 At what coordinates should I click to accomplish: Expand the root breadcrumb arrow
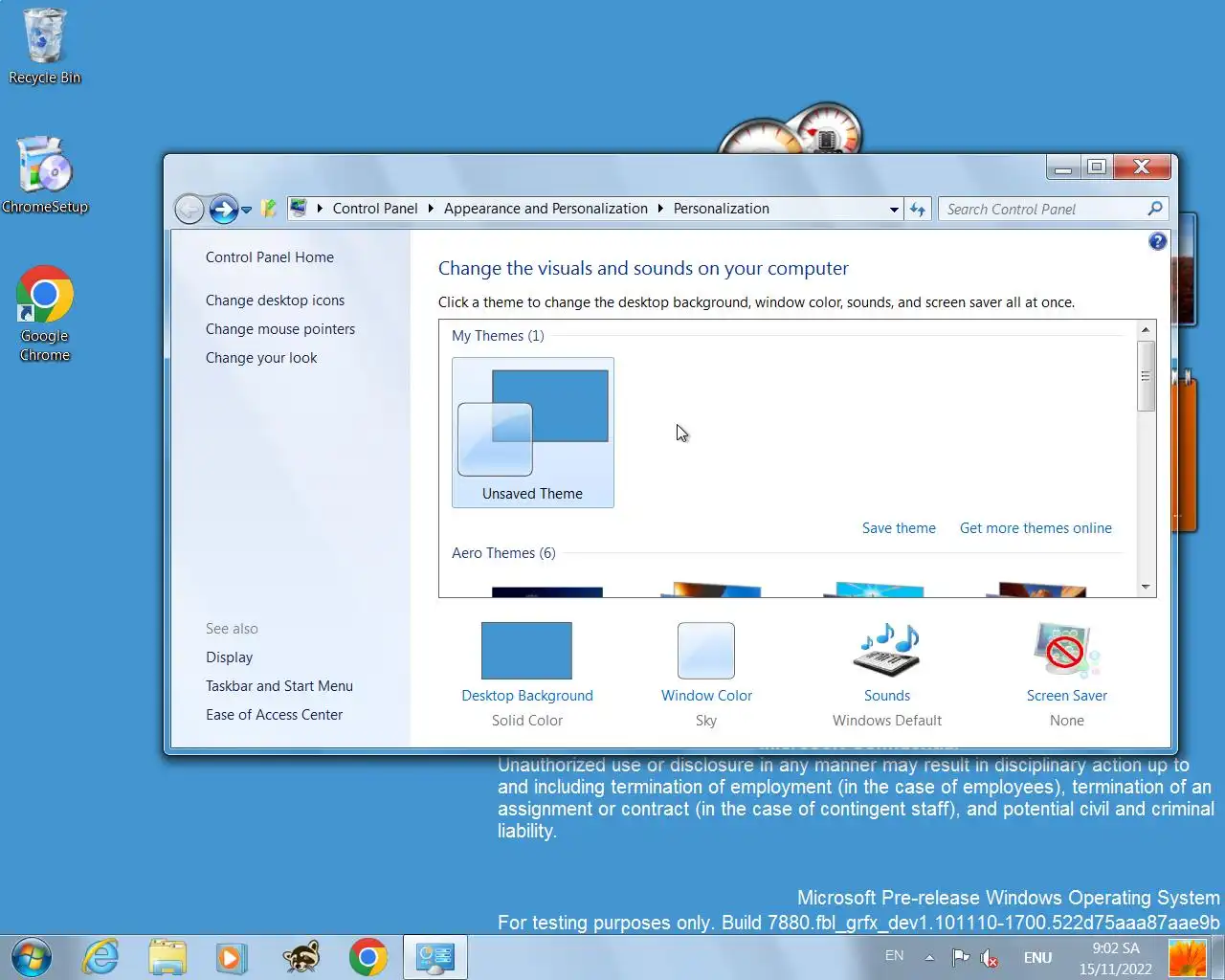coord(320,208)
